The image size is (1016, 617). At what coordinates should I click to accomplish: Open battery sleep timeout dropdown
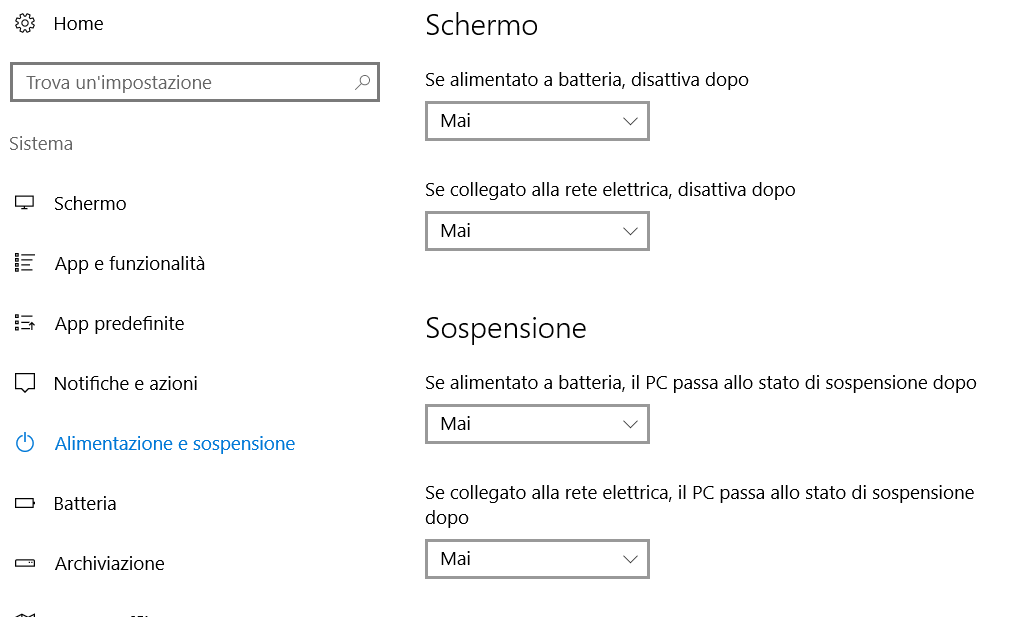click(537, 424)
